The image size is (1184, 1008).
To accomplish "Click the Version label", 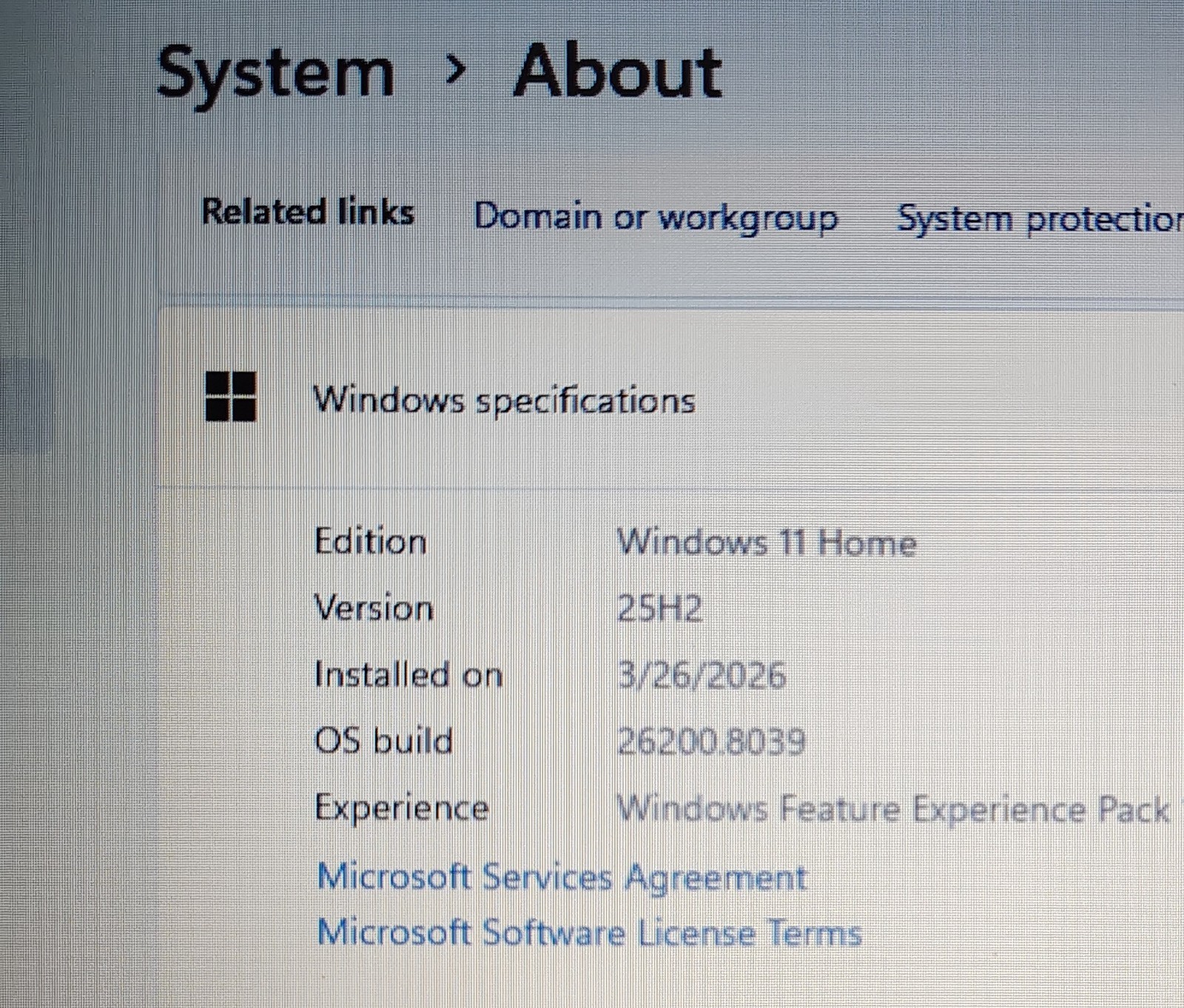I will 374,608.
